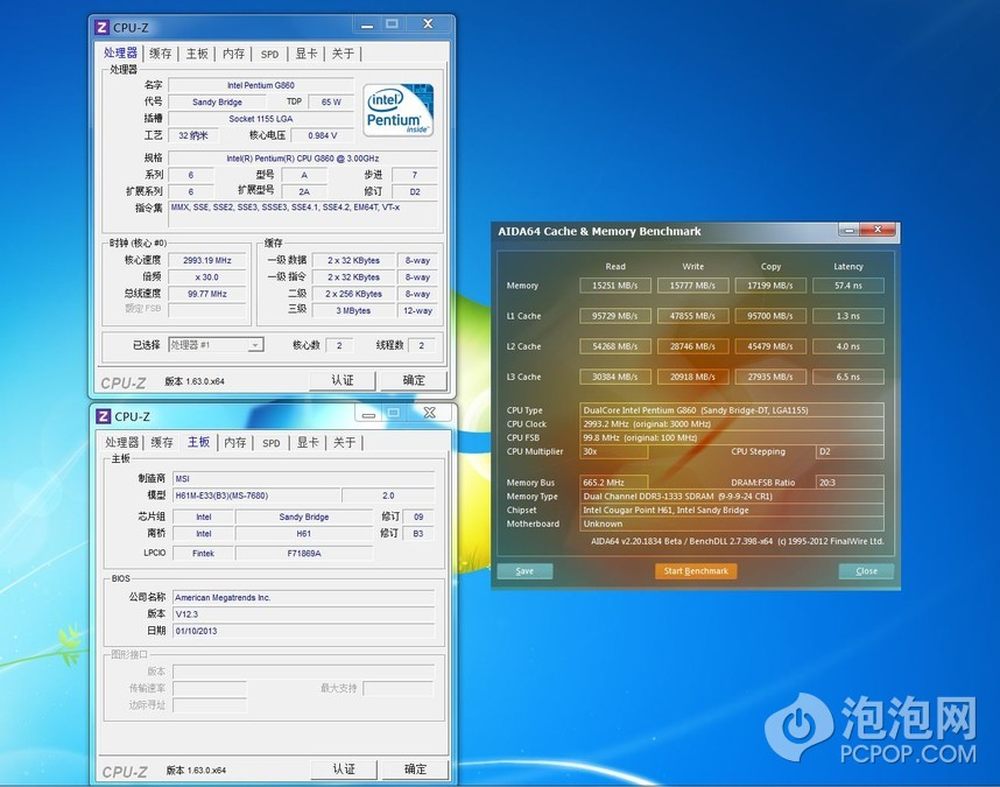Click the CPU-Z logo icon in bottom window title bar
This screenshot has height=787, width=1000.
[103, 416]
